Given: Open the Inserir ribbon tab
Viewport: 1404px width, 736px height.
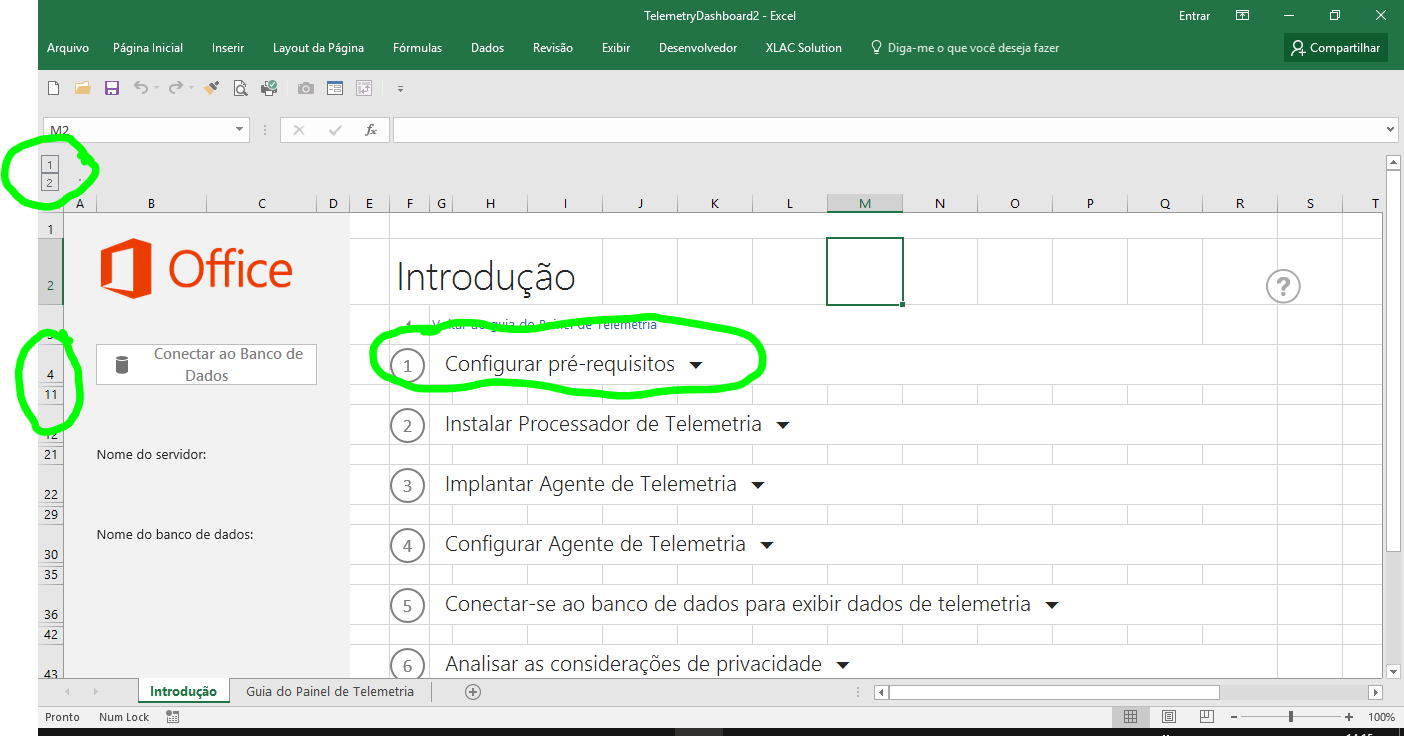Looking at the screenshot, I should point(228,48).
